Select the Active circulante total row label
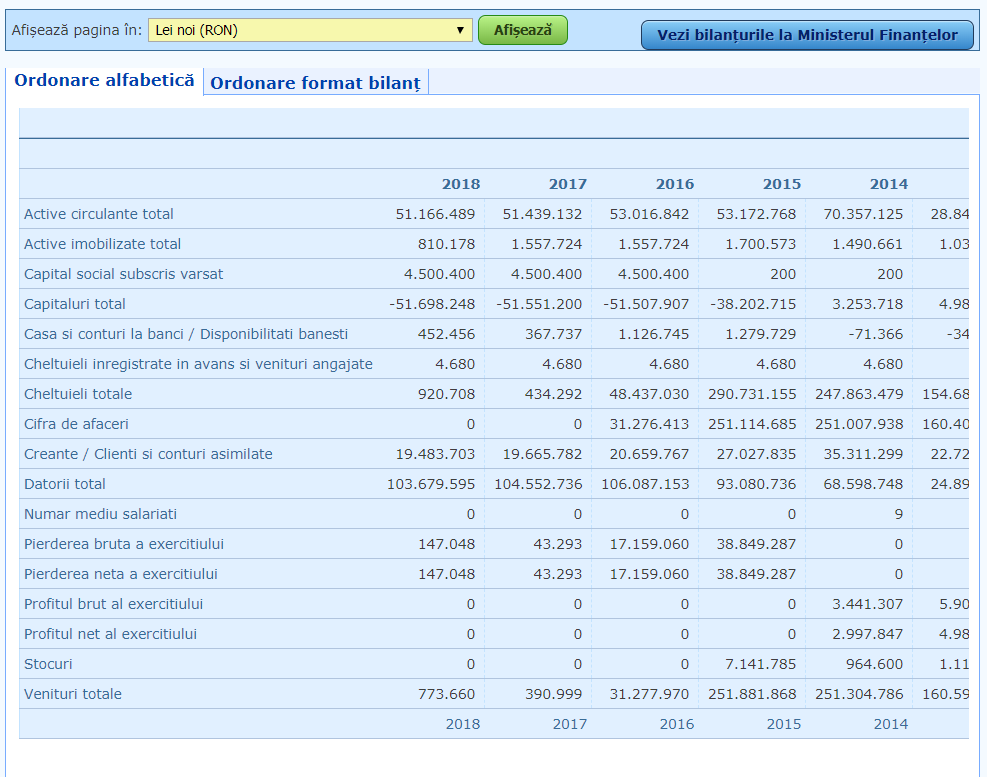The width and height of the screenshot is (995, 777). [98, 214]
